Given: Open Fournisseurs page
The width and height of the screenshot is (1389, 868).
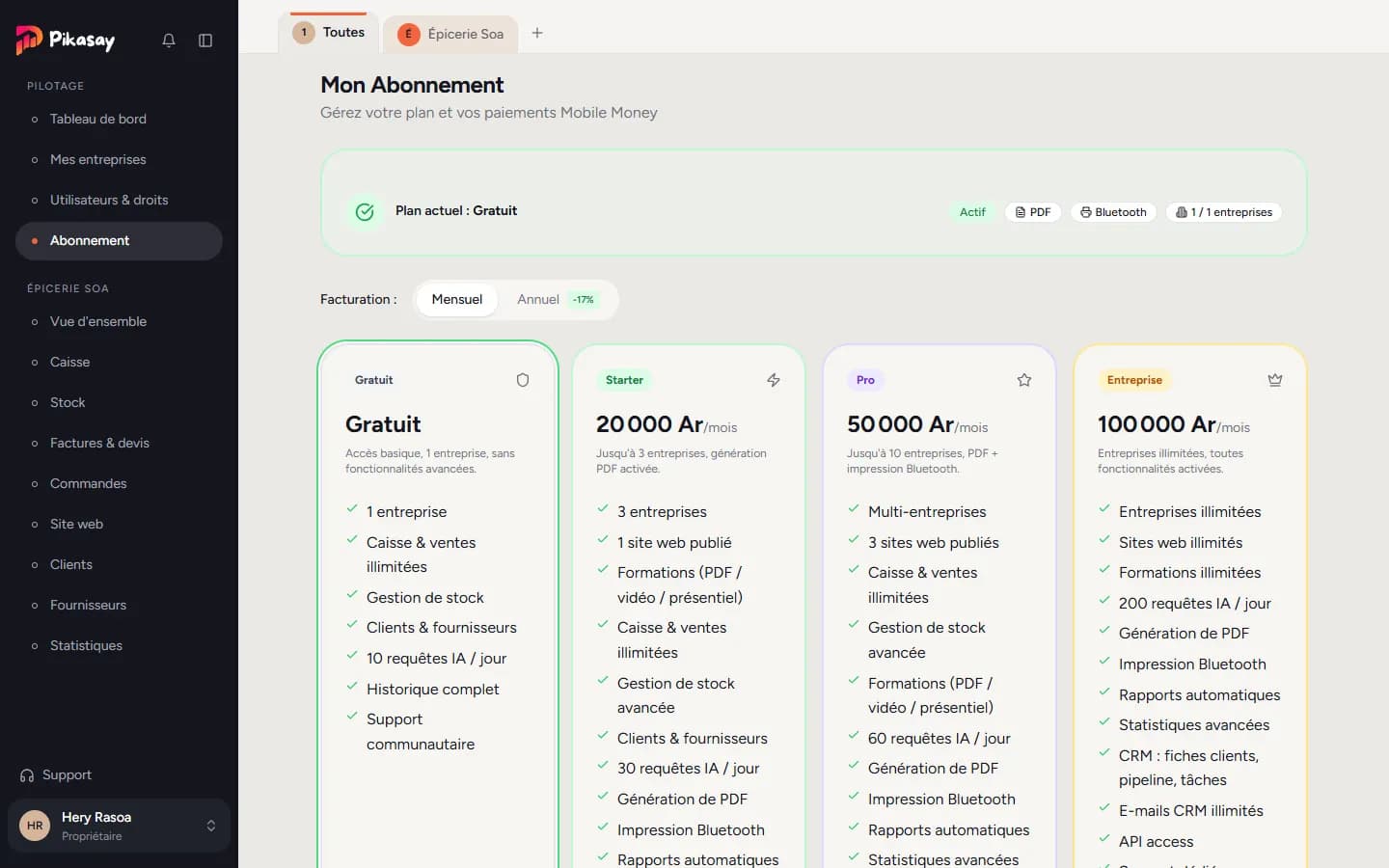Looking at the screenshot, I should (x=119, y=606).
